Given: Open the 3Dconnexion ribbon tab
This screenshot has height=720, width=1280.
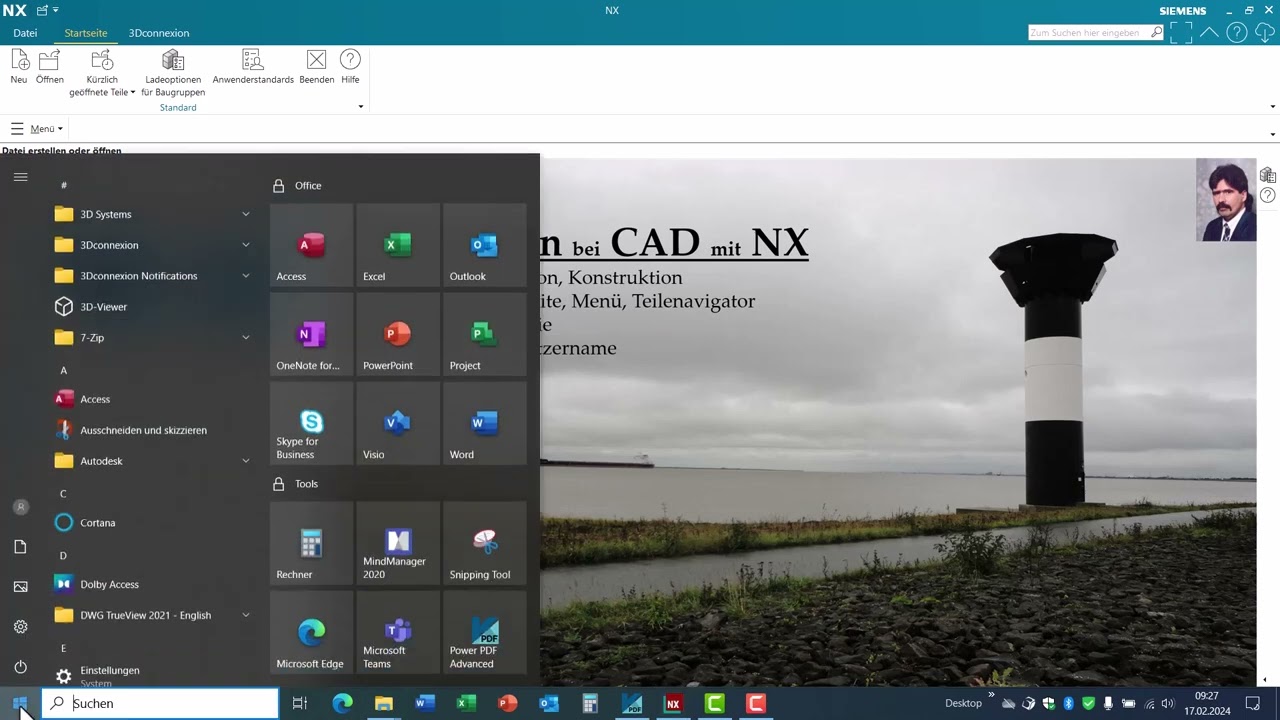Looking at the screenshot, I should [159, 33].
